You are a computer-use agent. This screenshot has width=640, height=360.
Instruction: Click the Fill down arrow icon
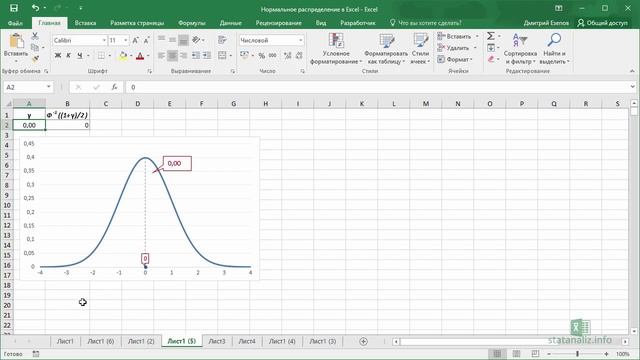point(491,48)
